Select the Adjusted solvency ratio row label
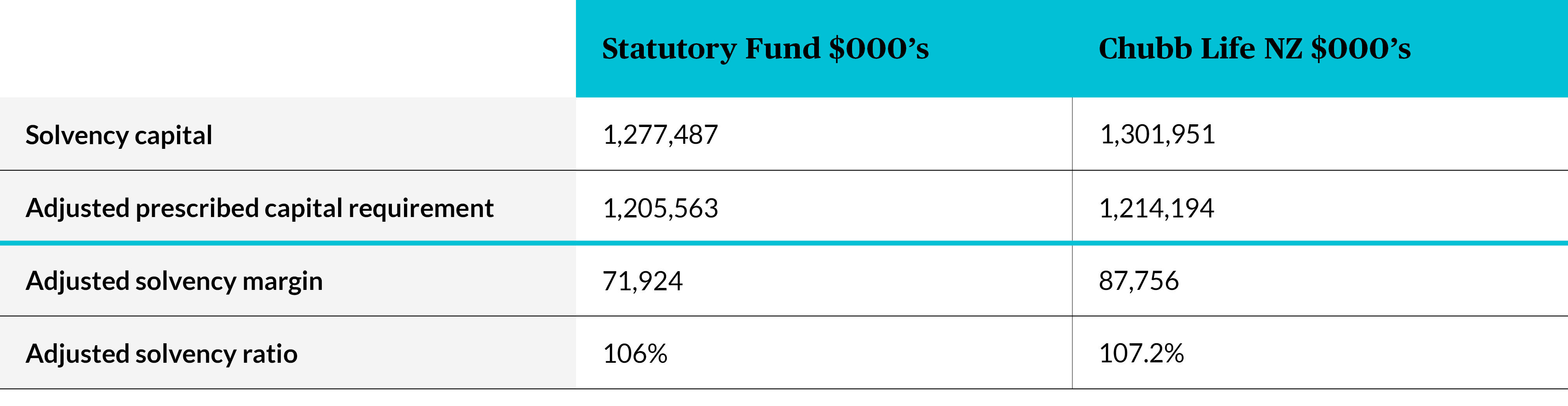Viewport: 1568px width, 406px height. coord(161,354)
